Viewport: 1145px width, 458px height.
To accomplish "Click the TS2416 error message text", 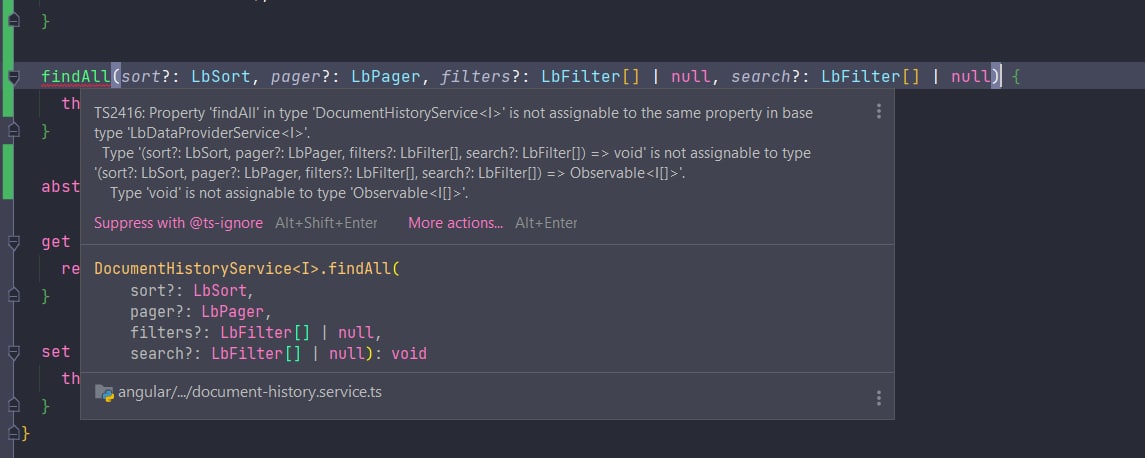I will 453,153.
